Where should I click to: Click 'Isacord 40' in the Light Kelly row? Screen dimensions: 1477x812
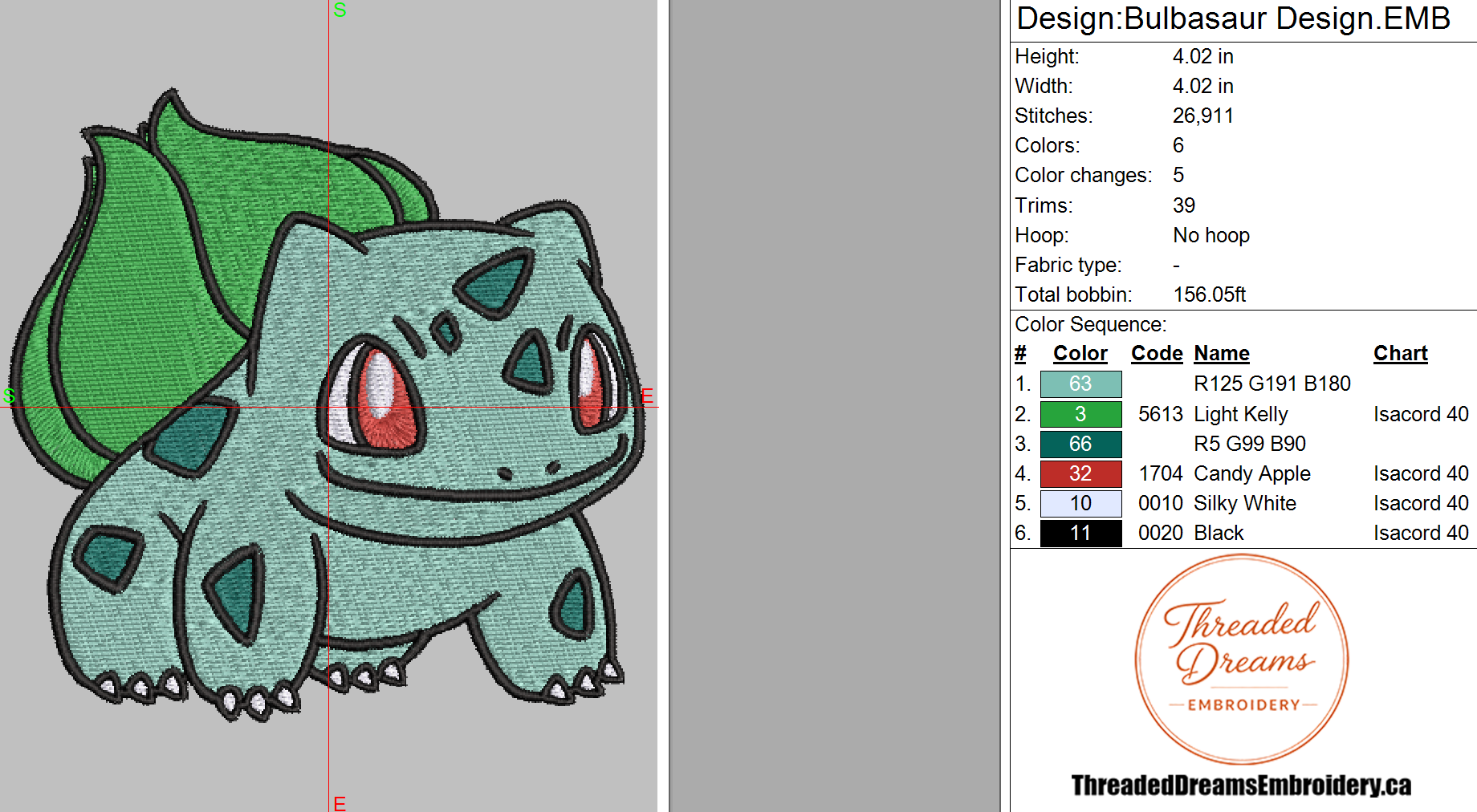point(1421,414)
